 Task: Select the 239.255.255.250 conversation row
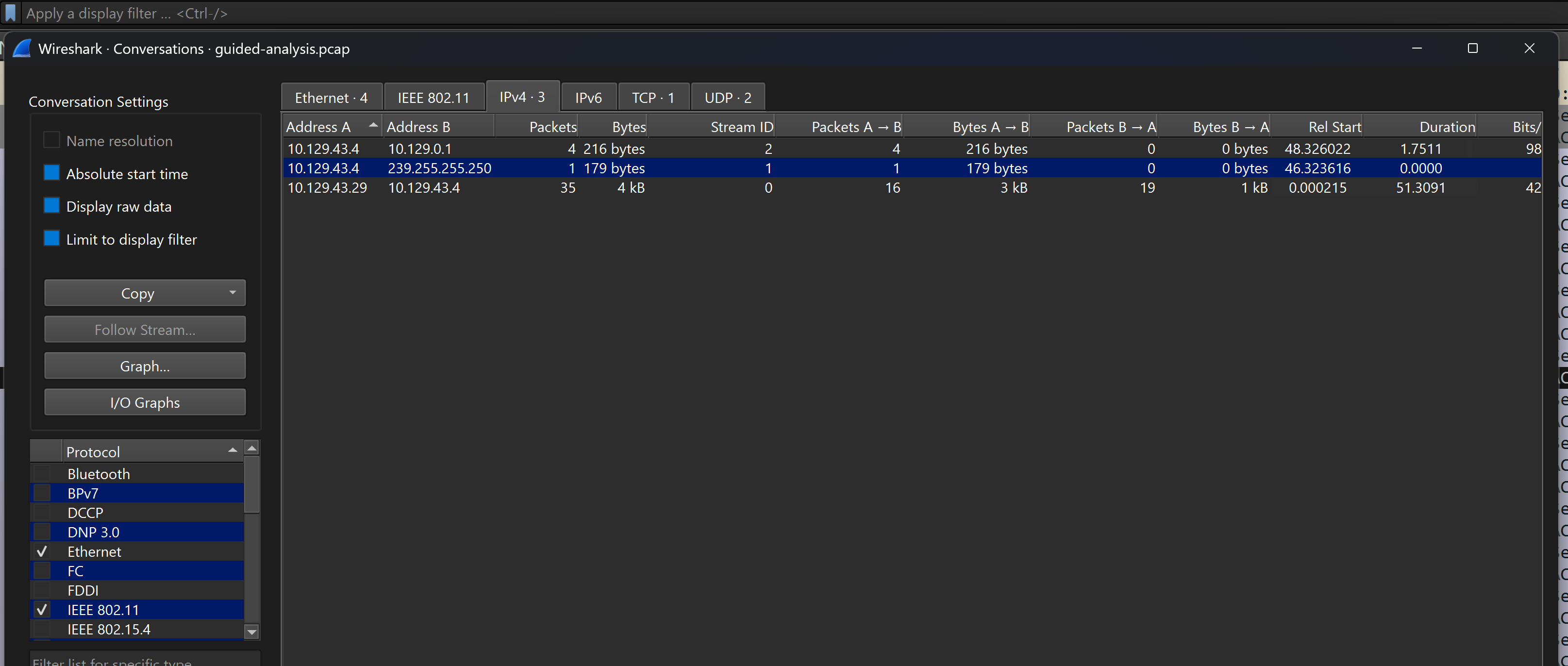(x=912, y=168)
